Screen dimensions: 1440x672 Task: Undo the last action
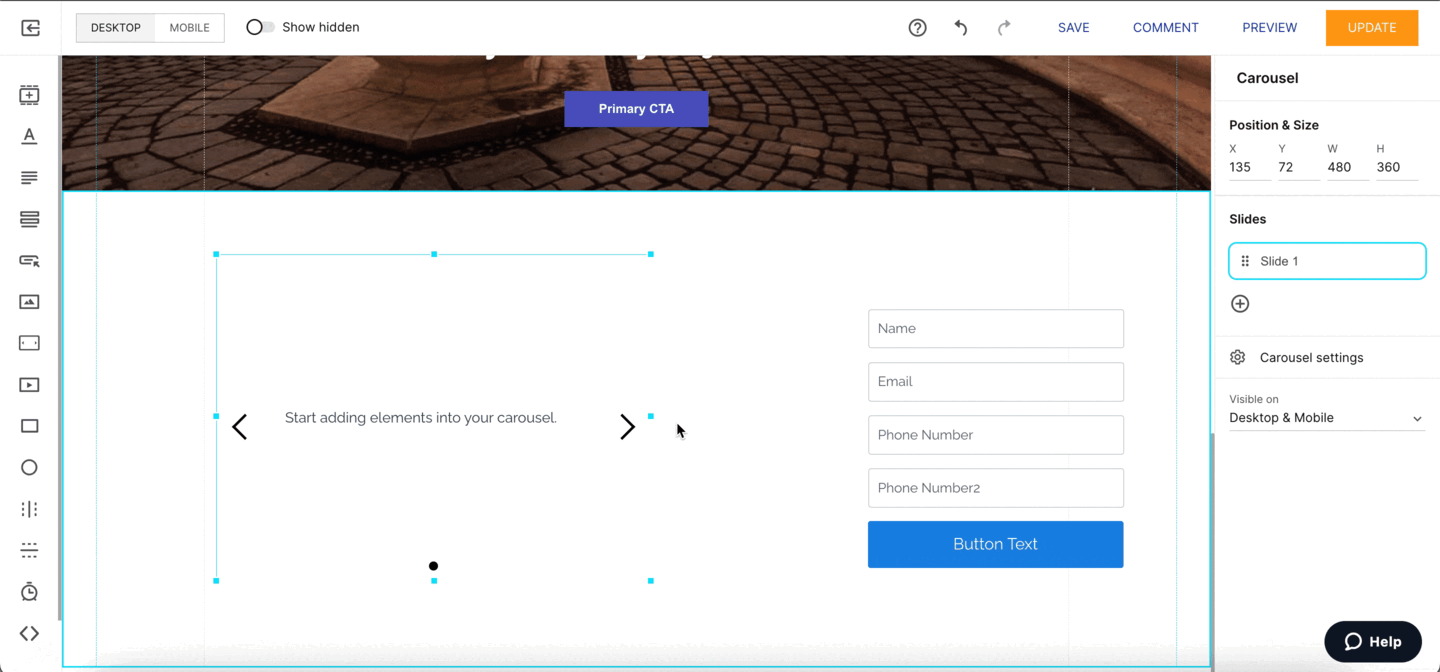click(x=960, y=28)
